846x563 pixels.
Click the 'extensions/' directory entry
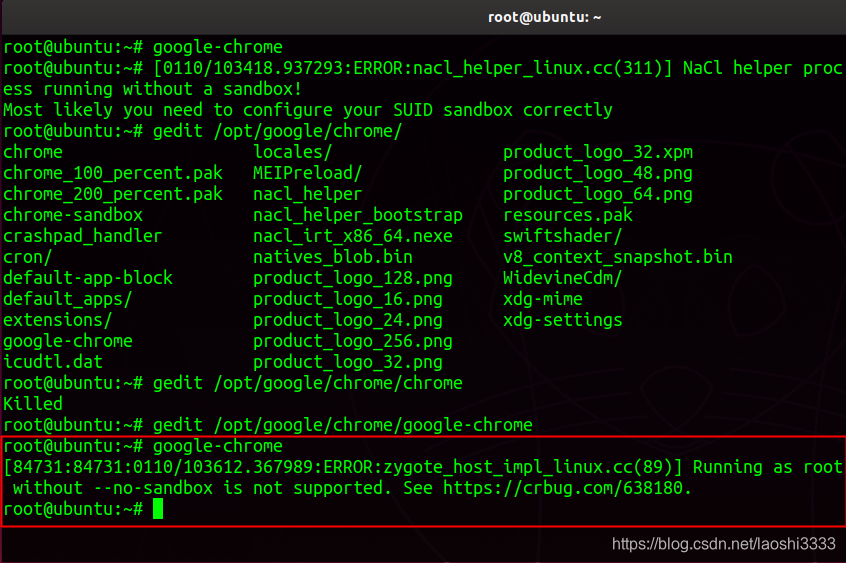58,320
